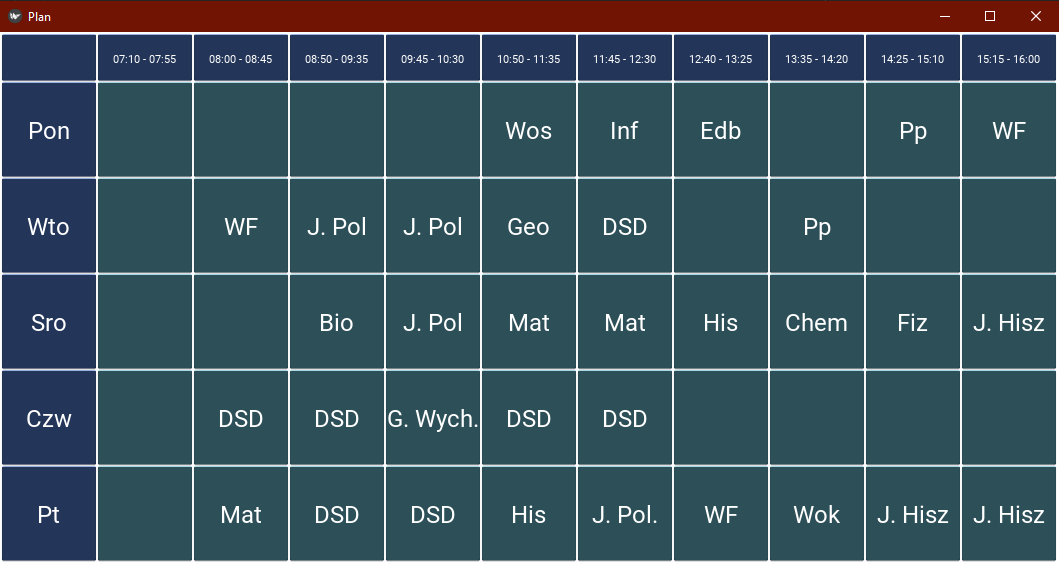Select the Friday Wok lesson
This screenshot has height=562, width=1059.
pyautogui.click(x=817, y=513)
